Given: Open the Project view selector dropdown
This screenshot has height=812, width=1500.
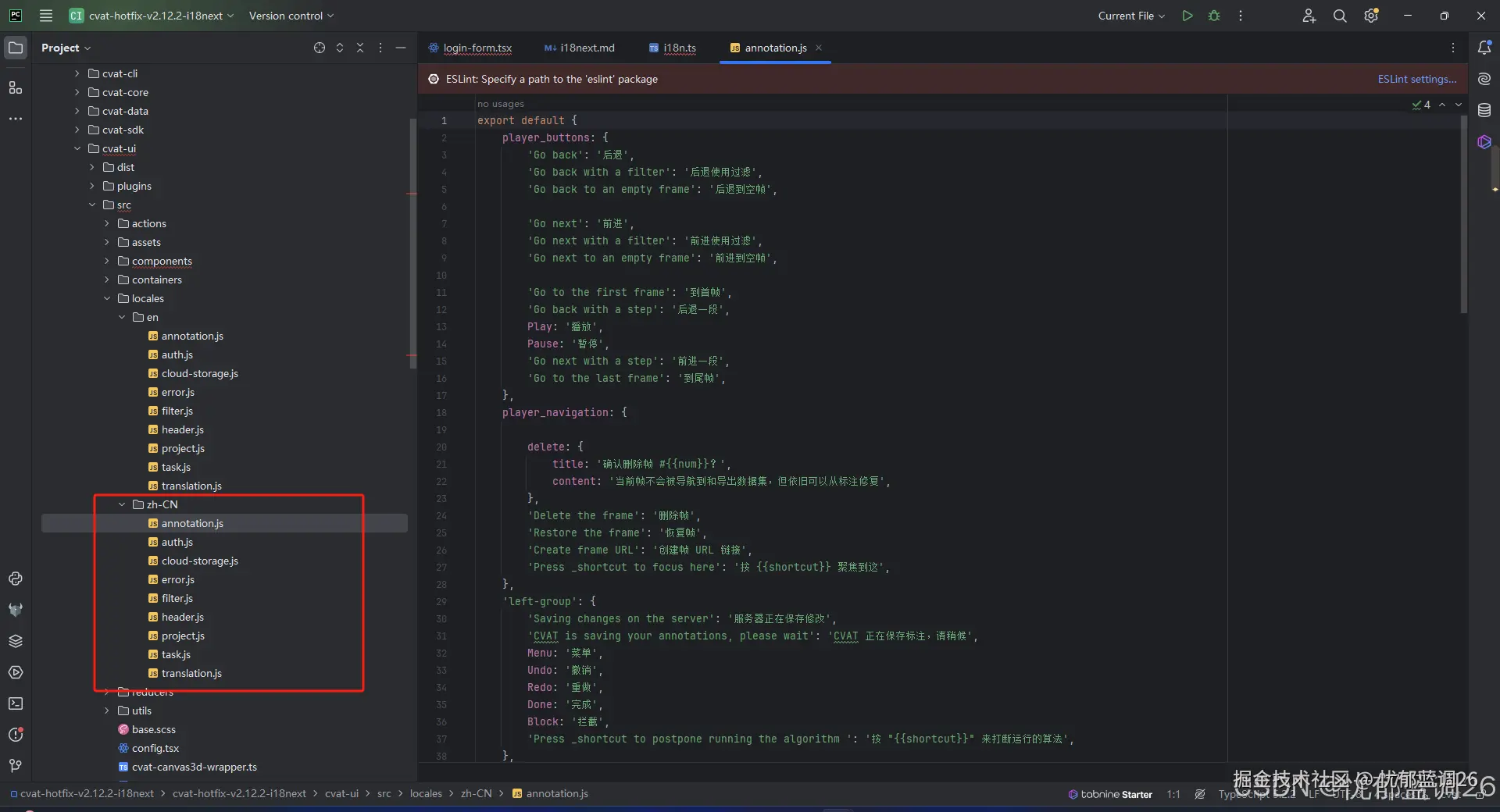Looking at the screenshot, I should point(66,48).
